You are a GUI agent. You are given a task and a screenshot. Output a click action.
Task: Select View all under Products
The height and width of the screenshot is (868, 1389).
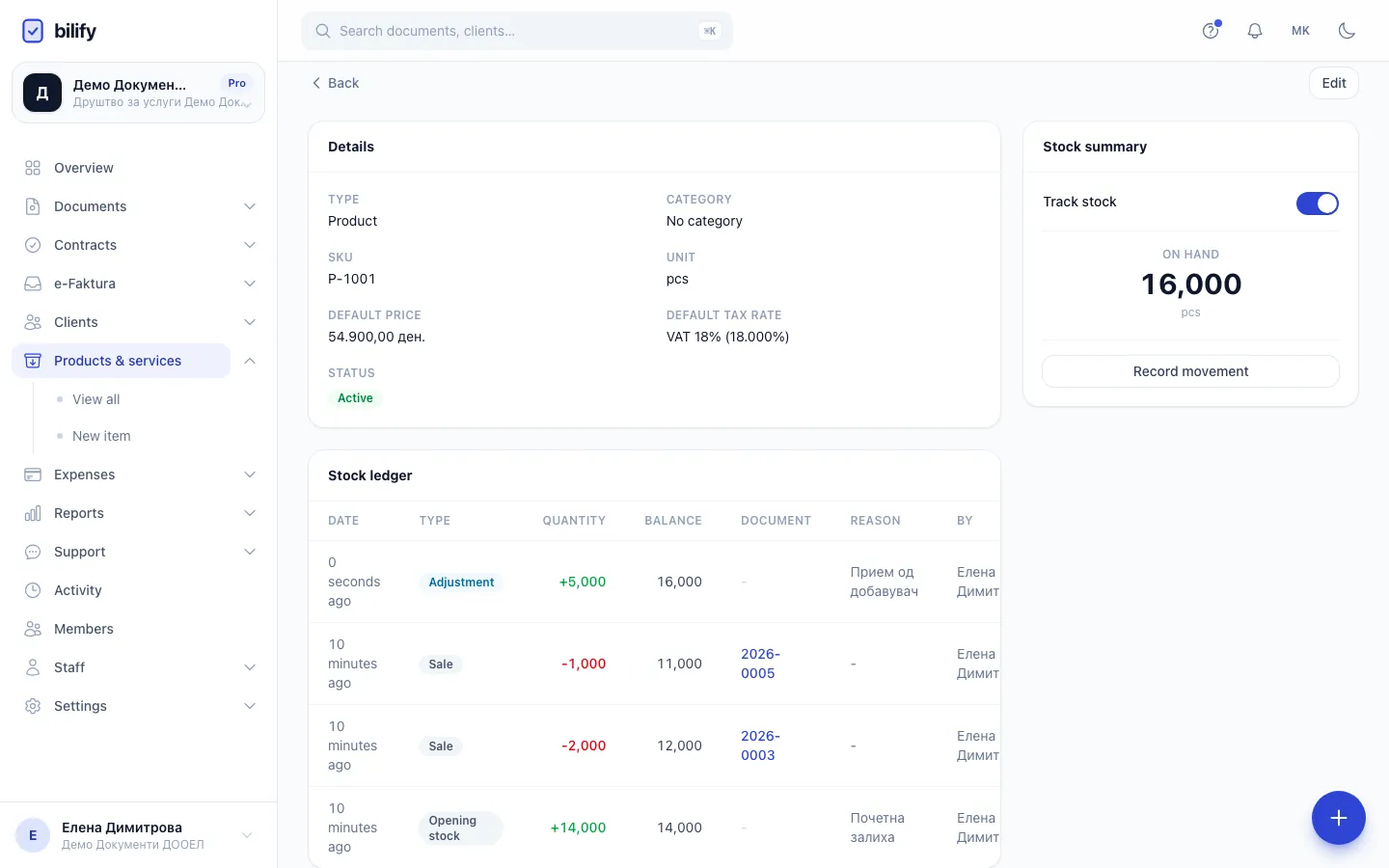(x=96, y=399)
